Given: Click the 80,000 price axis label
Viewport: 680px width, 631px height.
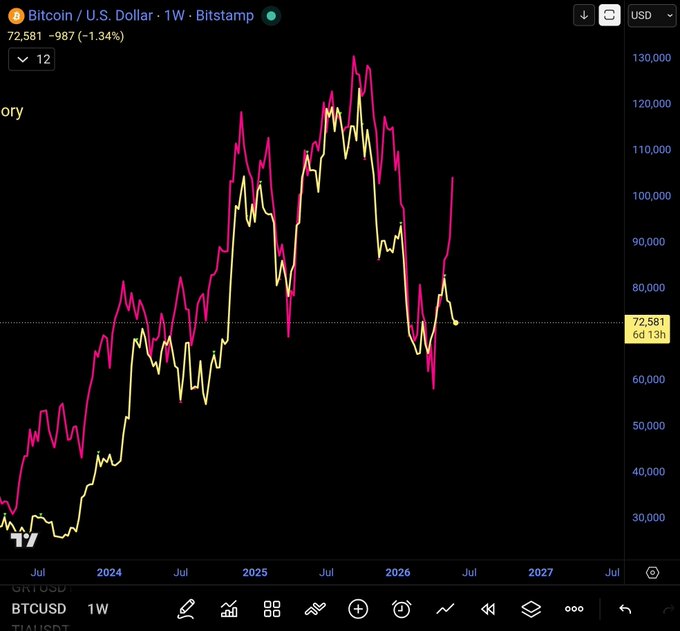Looking at the screenshot, I should click(x=648, y=288).
